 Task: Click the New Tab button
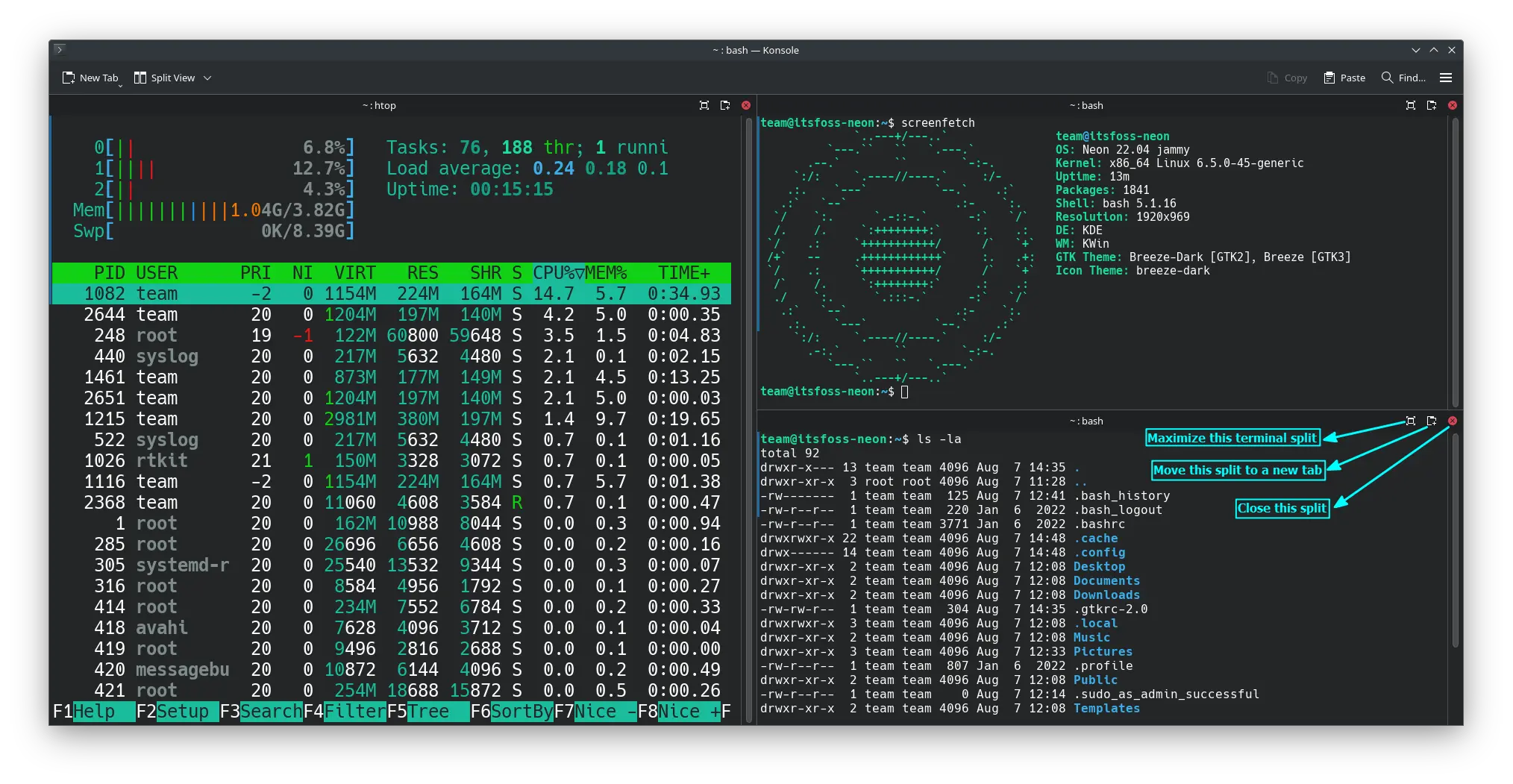pyautogui.click(x=90, y=78)
